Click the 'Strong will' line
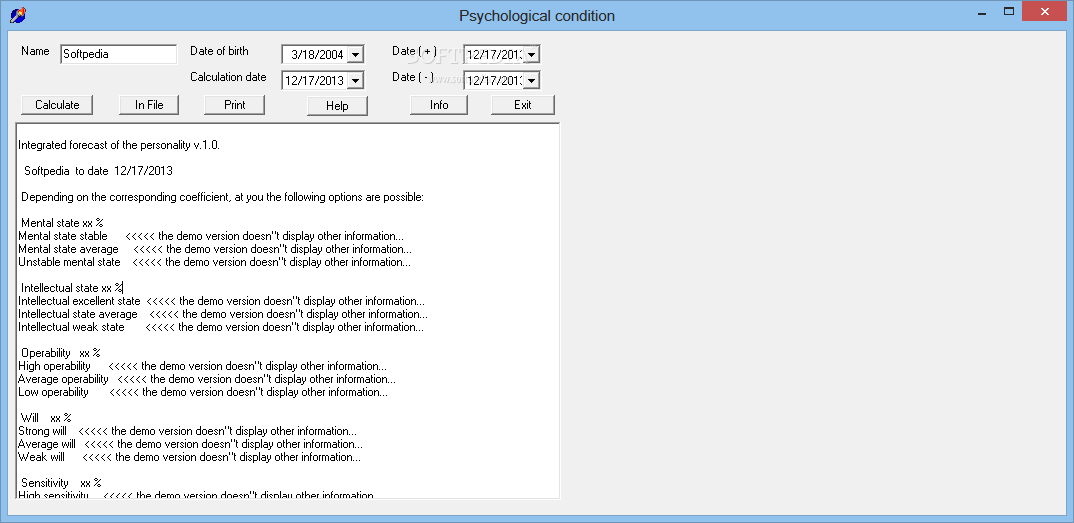1074x523 pixels. pos(188,431)
